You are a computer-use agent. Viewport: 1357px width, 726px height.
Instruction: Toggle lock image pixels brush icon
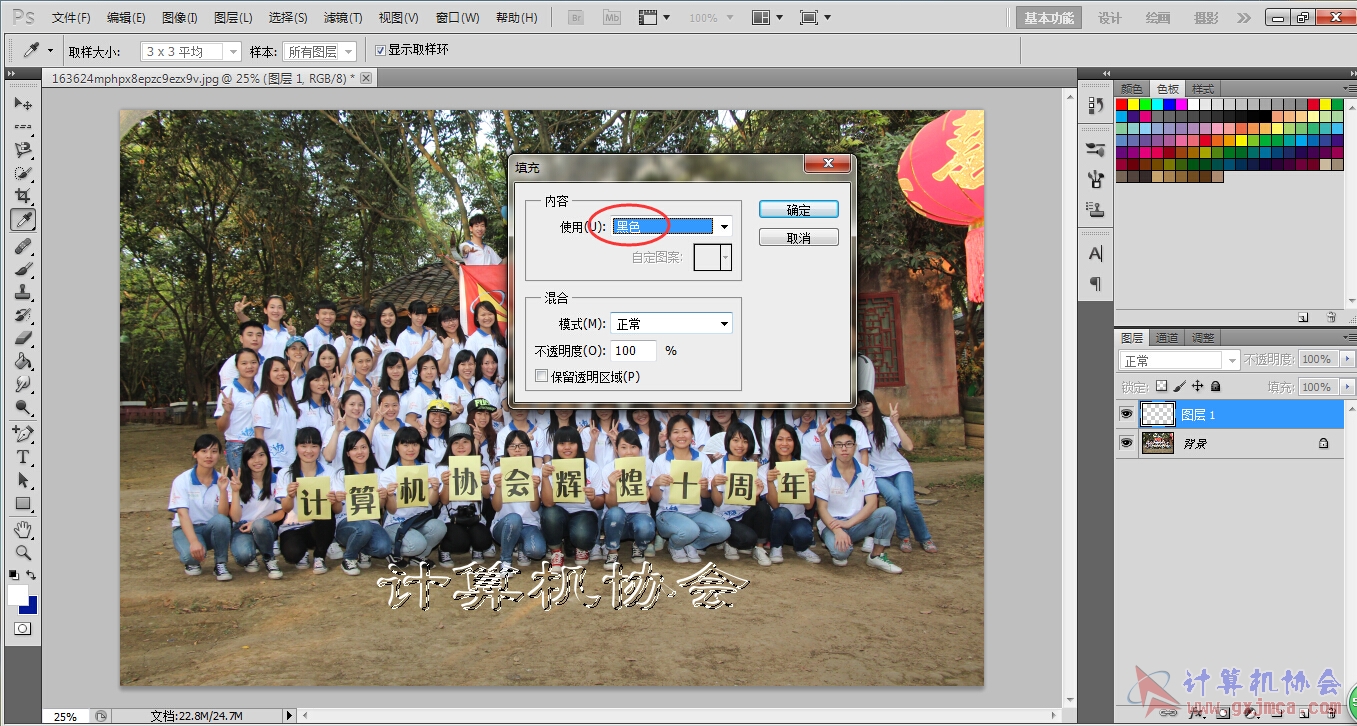[x=1180, y=386]
